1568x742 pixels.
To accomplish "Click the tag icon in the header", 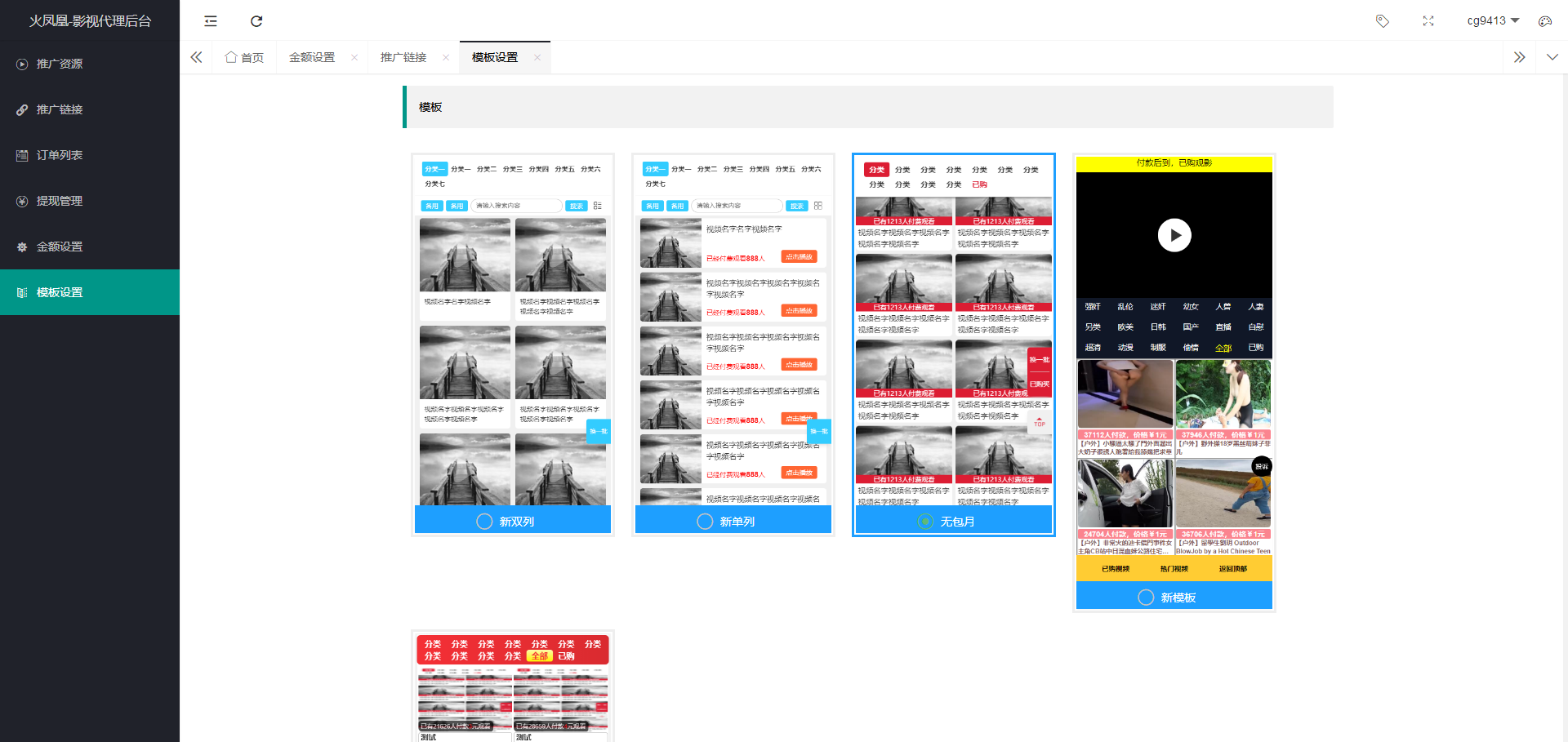I will [1382, 21].
